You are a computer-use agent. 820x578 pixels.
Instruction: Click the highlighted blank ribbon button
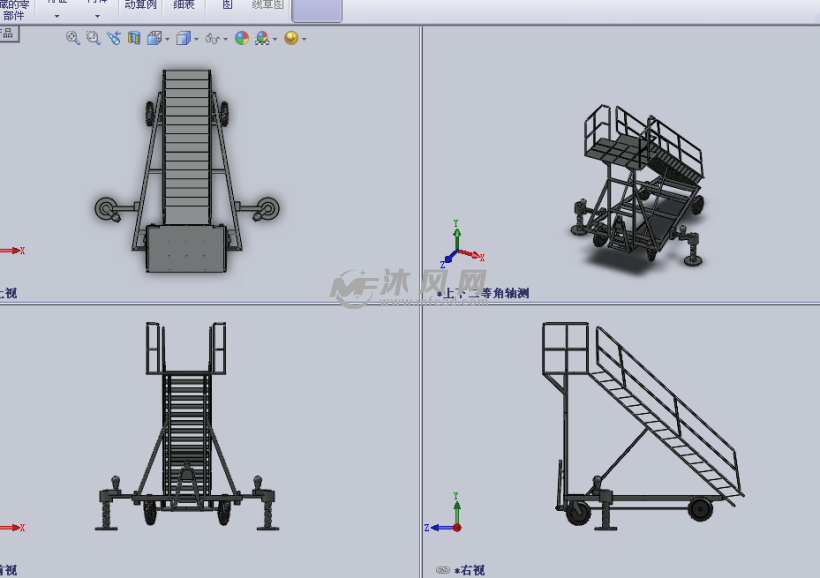pyautogui.click(x=317, y=10)
